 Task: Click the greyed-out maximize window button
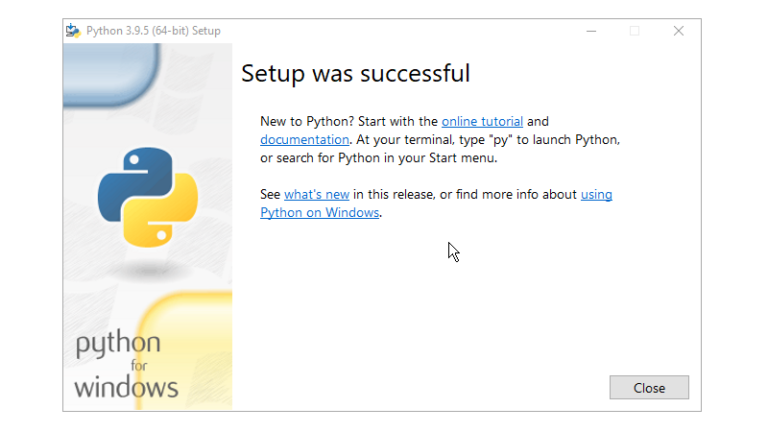[634, 31]
